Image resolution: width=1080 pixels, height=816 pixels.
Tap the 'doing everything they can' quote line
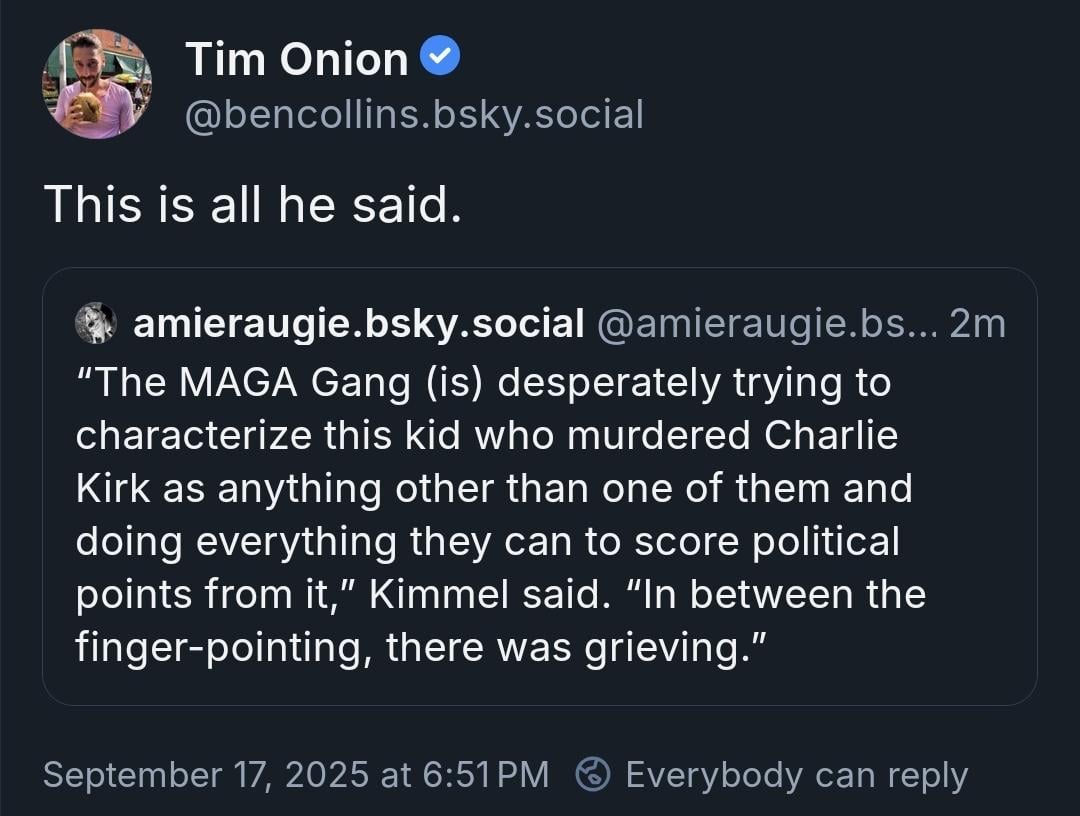tap(488, 542)
